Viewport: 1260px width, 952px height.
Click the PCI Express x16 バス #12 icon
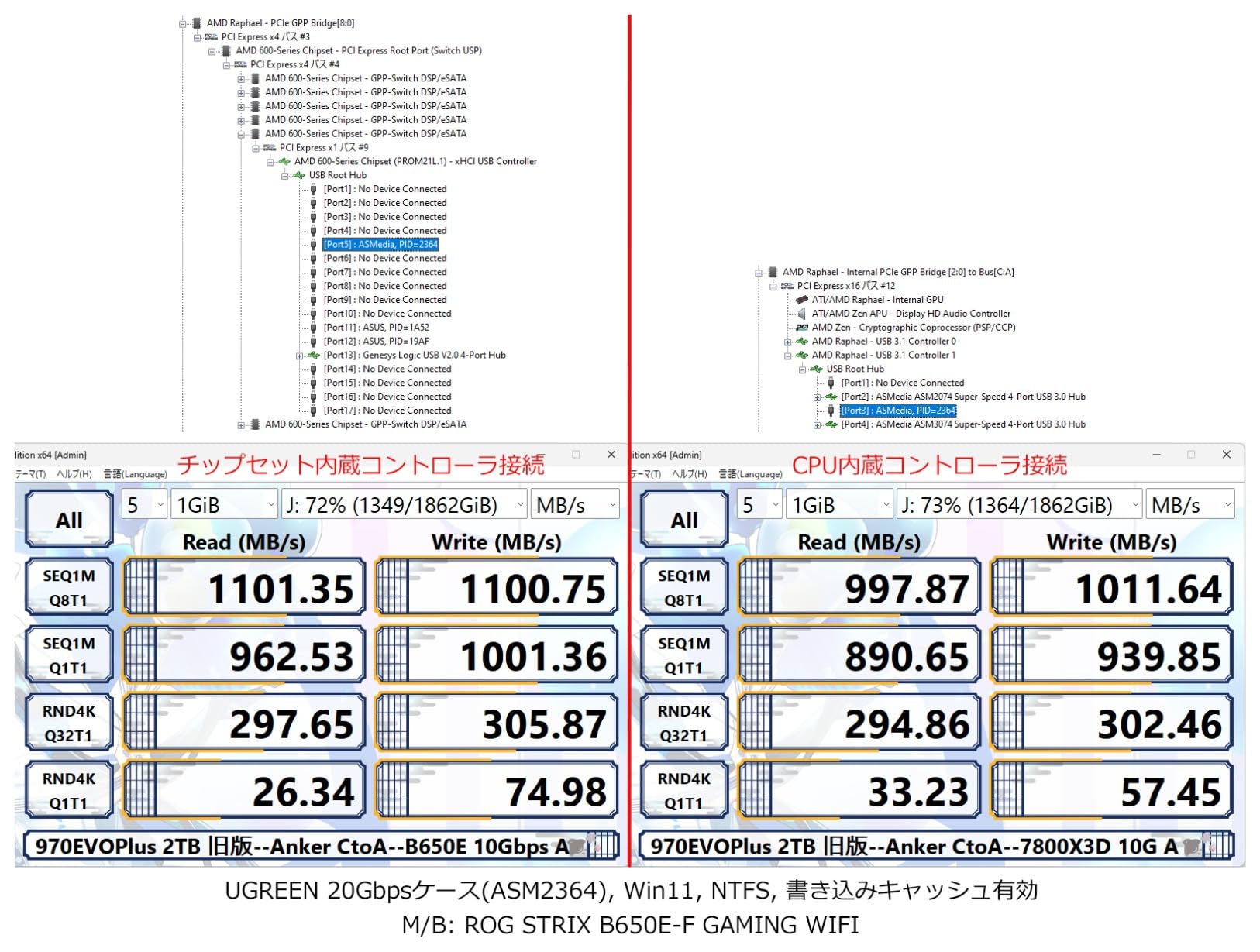[x=787, y=287]
